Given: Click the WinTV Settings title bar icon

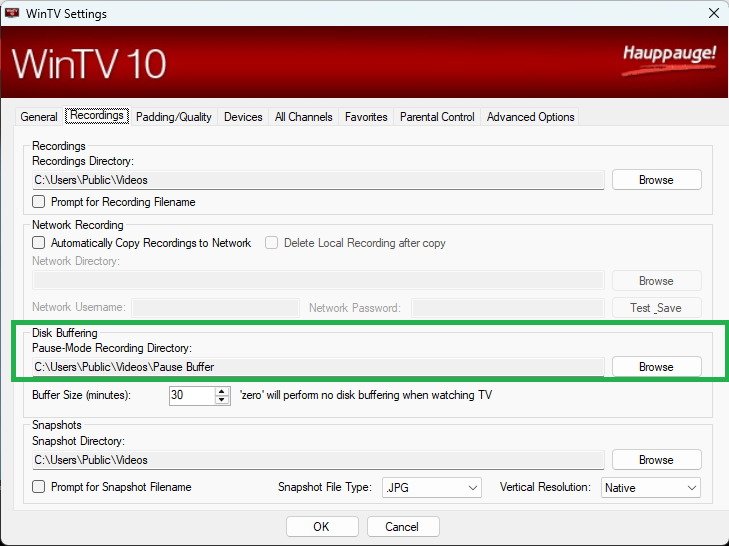Looking at the screenshot, I should pos(13,13).
